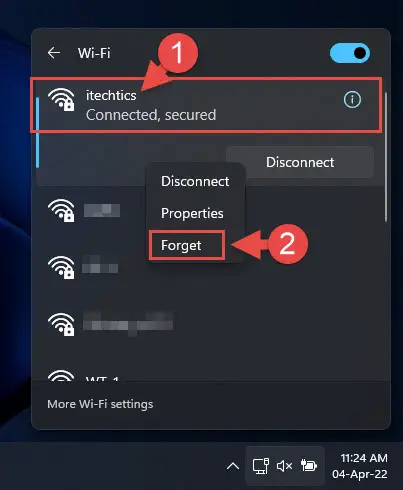Open the clock and date in taskbar
Viewport: 403px width, 490px height.
click(360, 466)
